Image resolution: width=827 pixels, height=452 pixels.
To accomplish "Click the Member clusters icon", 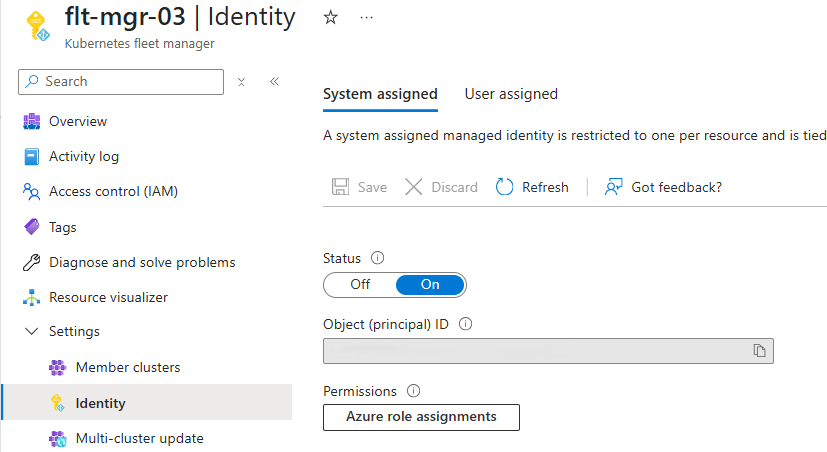I will tap(57, 367).
